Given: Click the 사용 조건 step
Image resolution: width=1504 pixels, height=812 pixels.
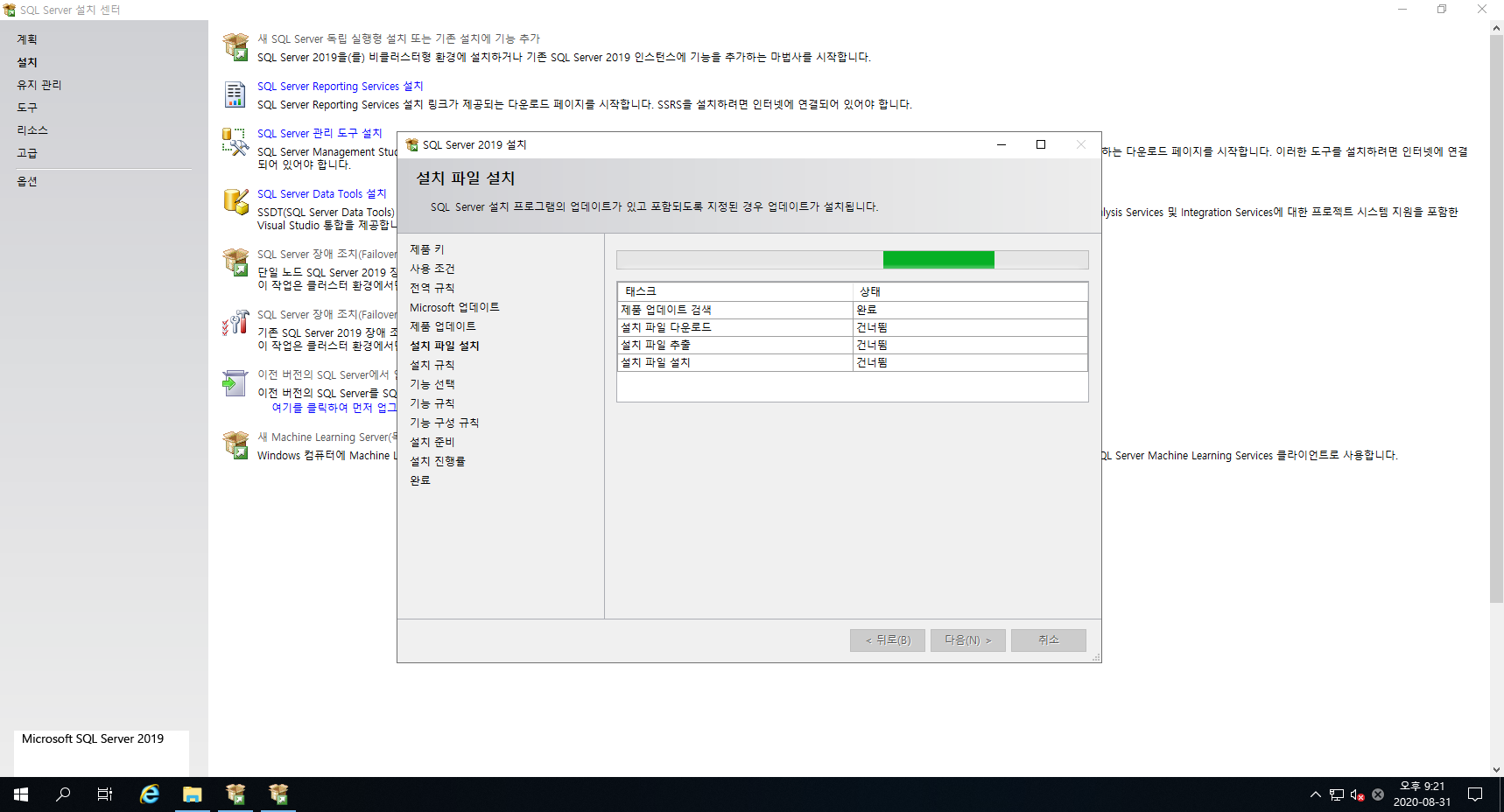Looking at the screenshot, I should [432, 269].
